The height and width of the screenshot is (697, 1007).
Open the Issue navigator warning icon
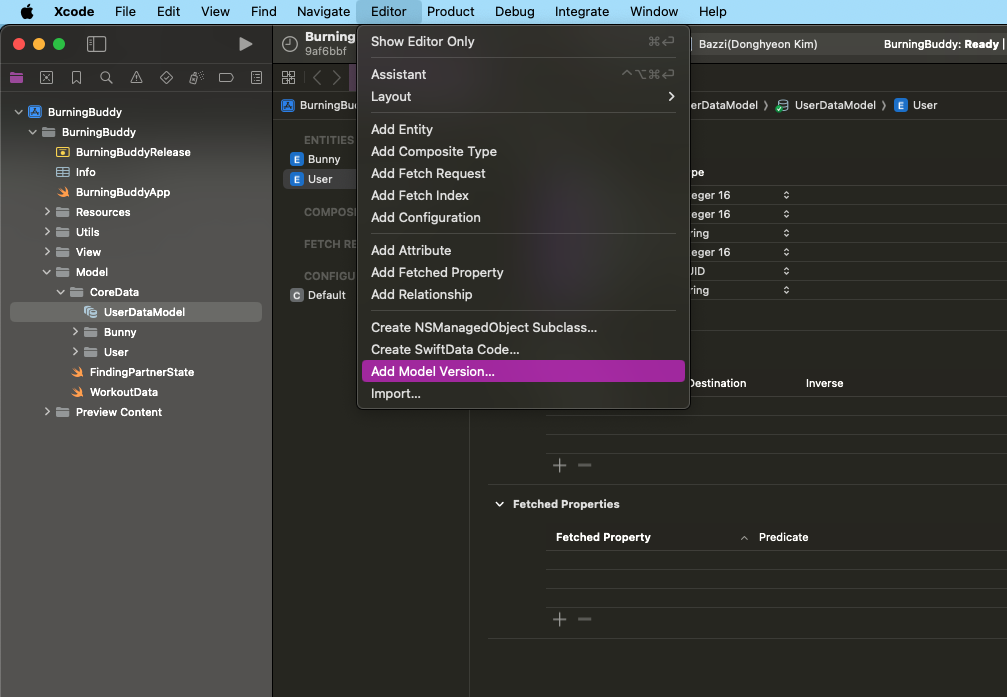[136, 78]
